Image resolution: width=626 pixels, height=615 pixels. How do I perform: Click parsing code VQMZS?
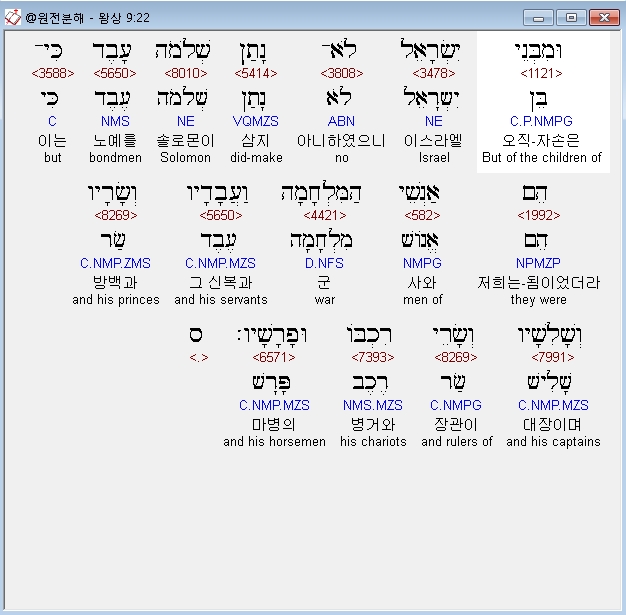coord(256,121)
